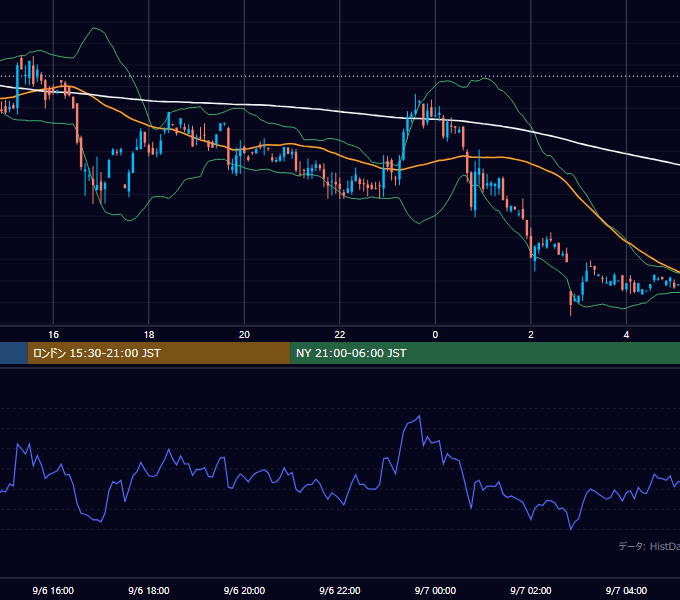
Task: Click the 4 hour axis label
Action: point(626,335)
